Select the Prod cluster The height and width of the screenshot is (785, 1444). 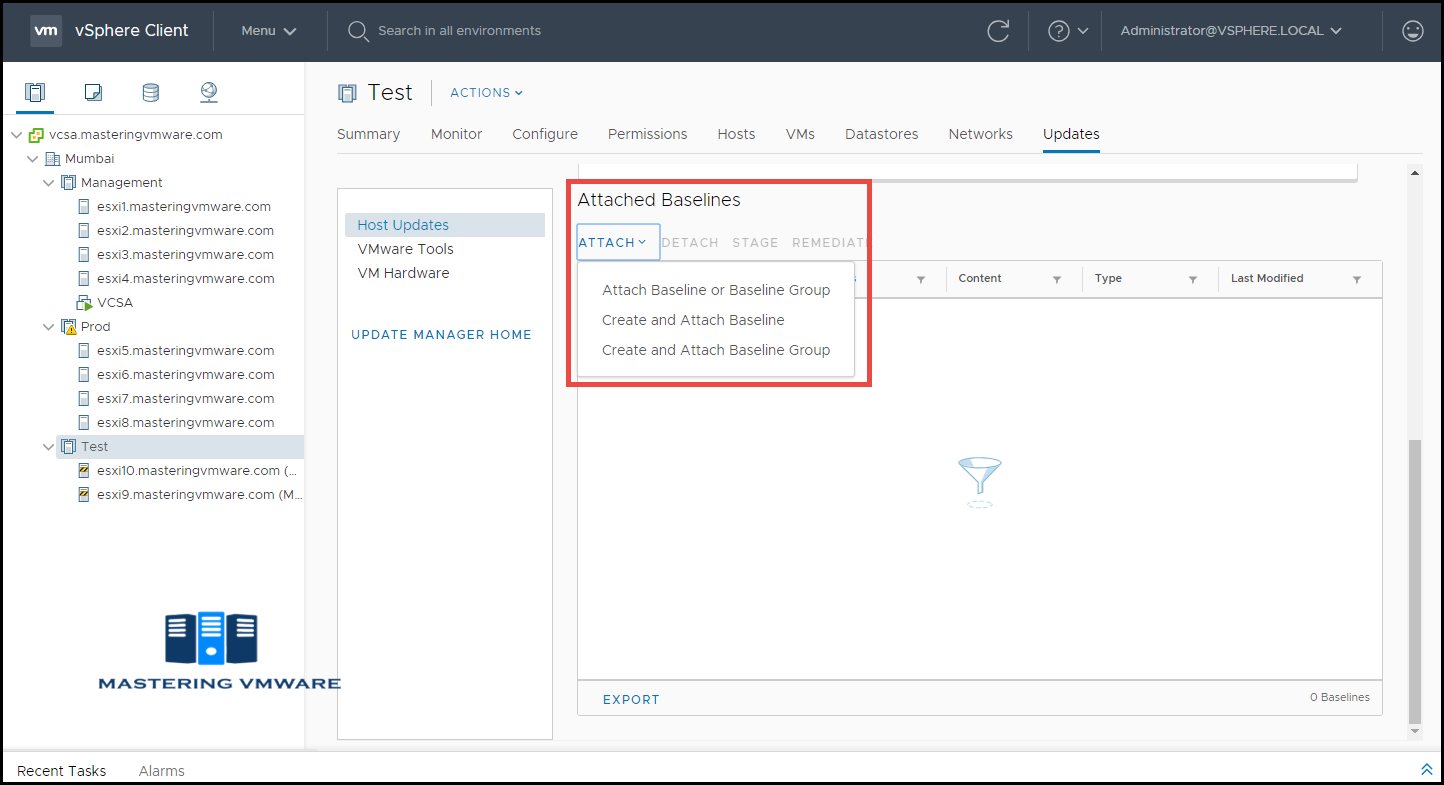click(95, 327)
